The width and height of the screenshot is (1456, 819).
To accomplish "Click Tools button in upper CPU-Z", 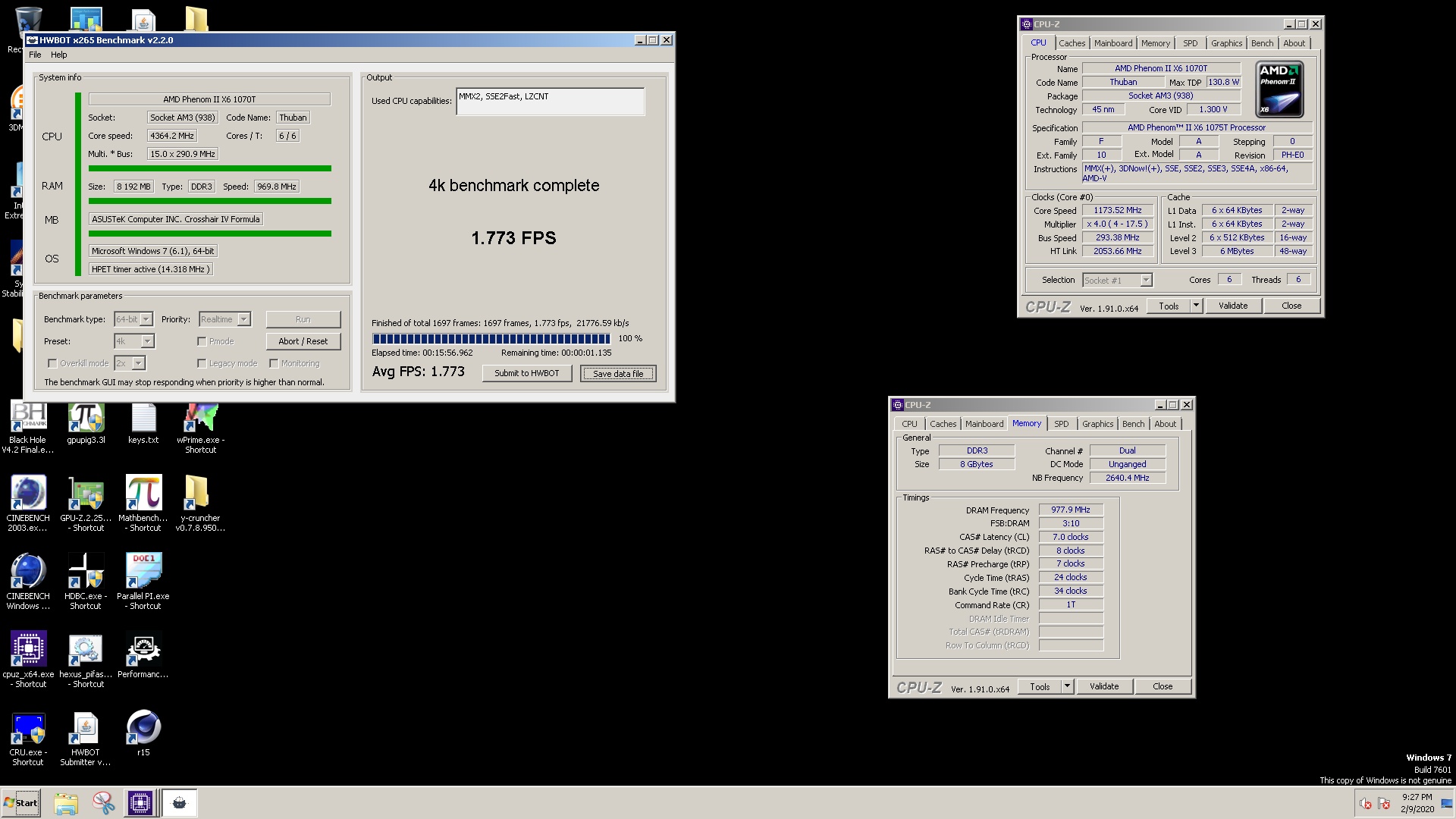I will (x=1169, y=306).
